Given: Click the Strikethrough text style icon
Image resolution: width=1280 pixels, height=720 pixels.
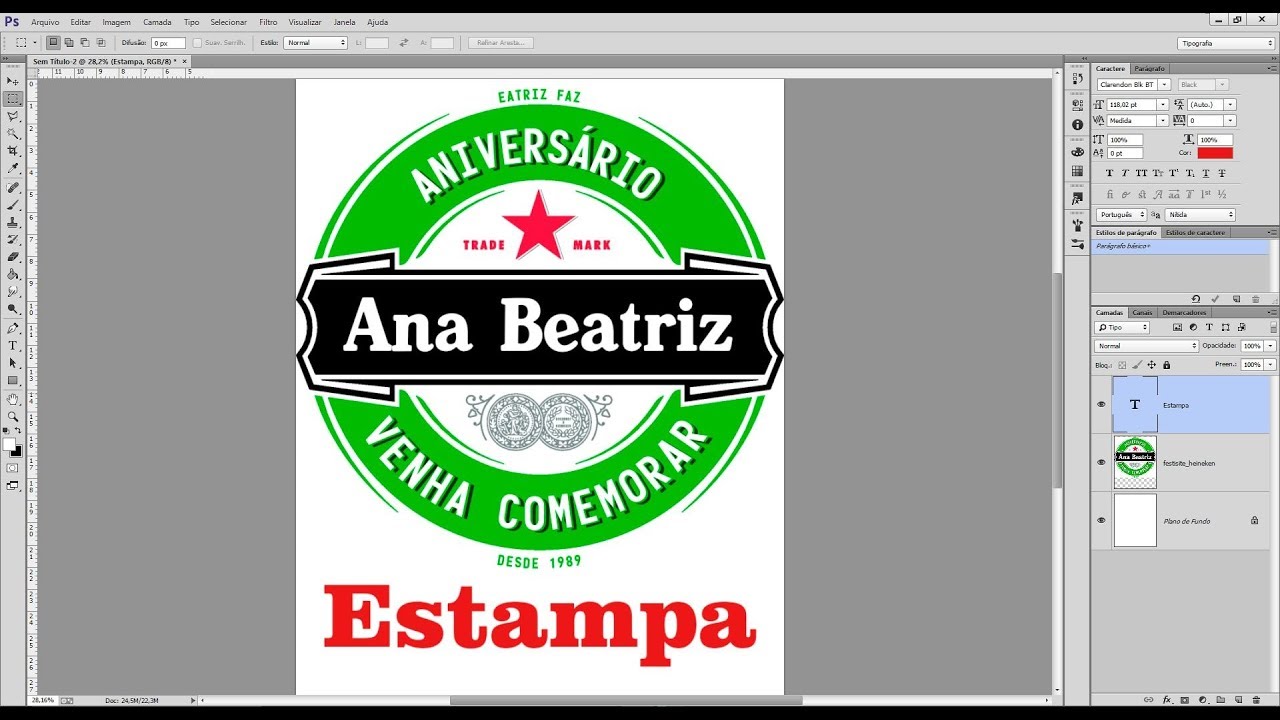Looking at the screenshot, I should [1222, 173].
